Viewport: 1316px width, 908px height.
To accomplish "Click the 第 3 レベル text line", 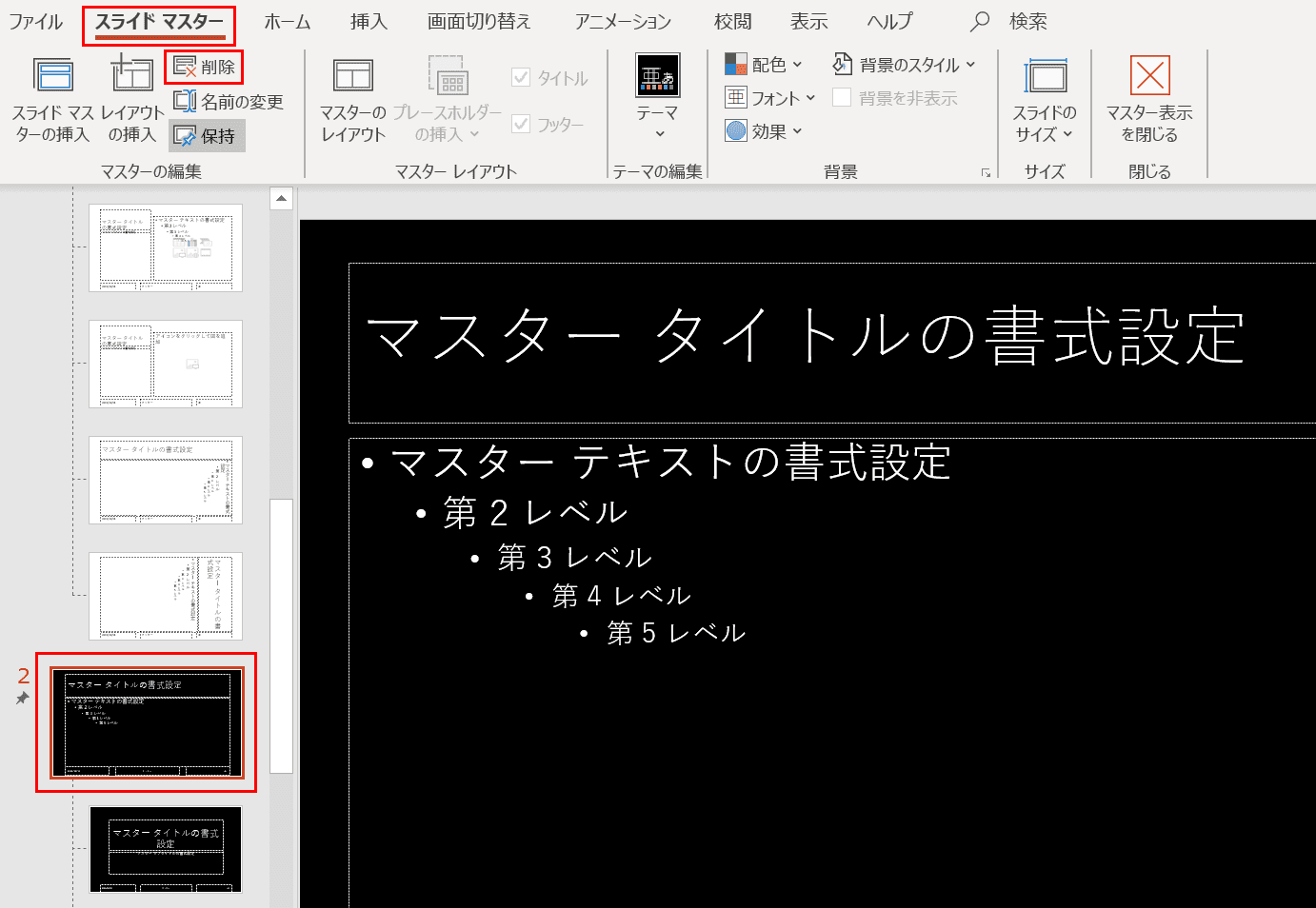I will click(575, 557).
